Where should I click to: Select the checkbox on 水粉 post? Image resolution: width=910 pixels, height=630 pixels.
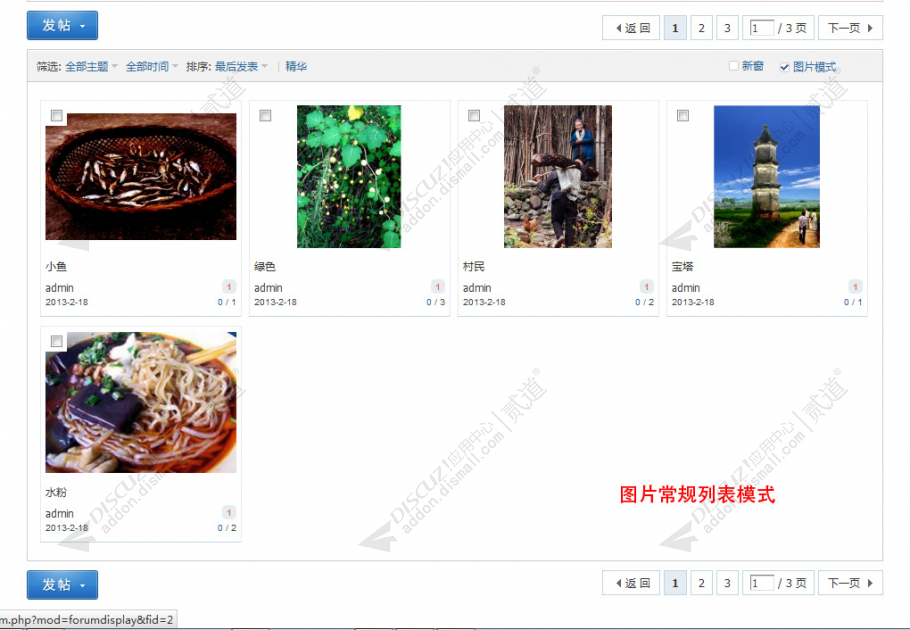[x=56, y=341]
